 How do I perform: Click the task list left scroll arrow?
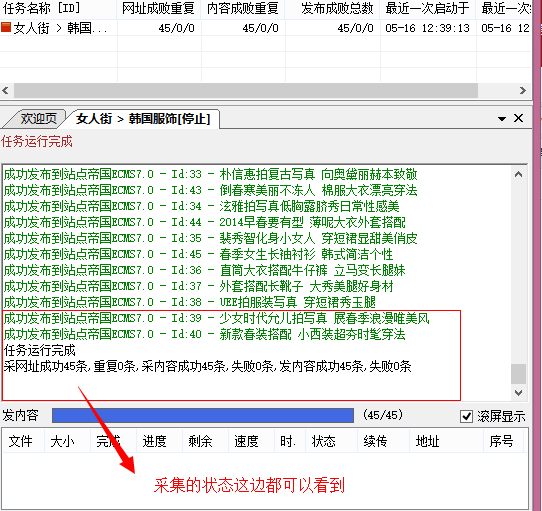pyautogui.click(x=5, y=91)
